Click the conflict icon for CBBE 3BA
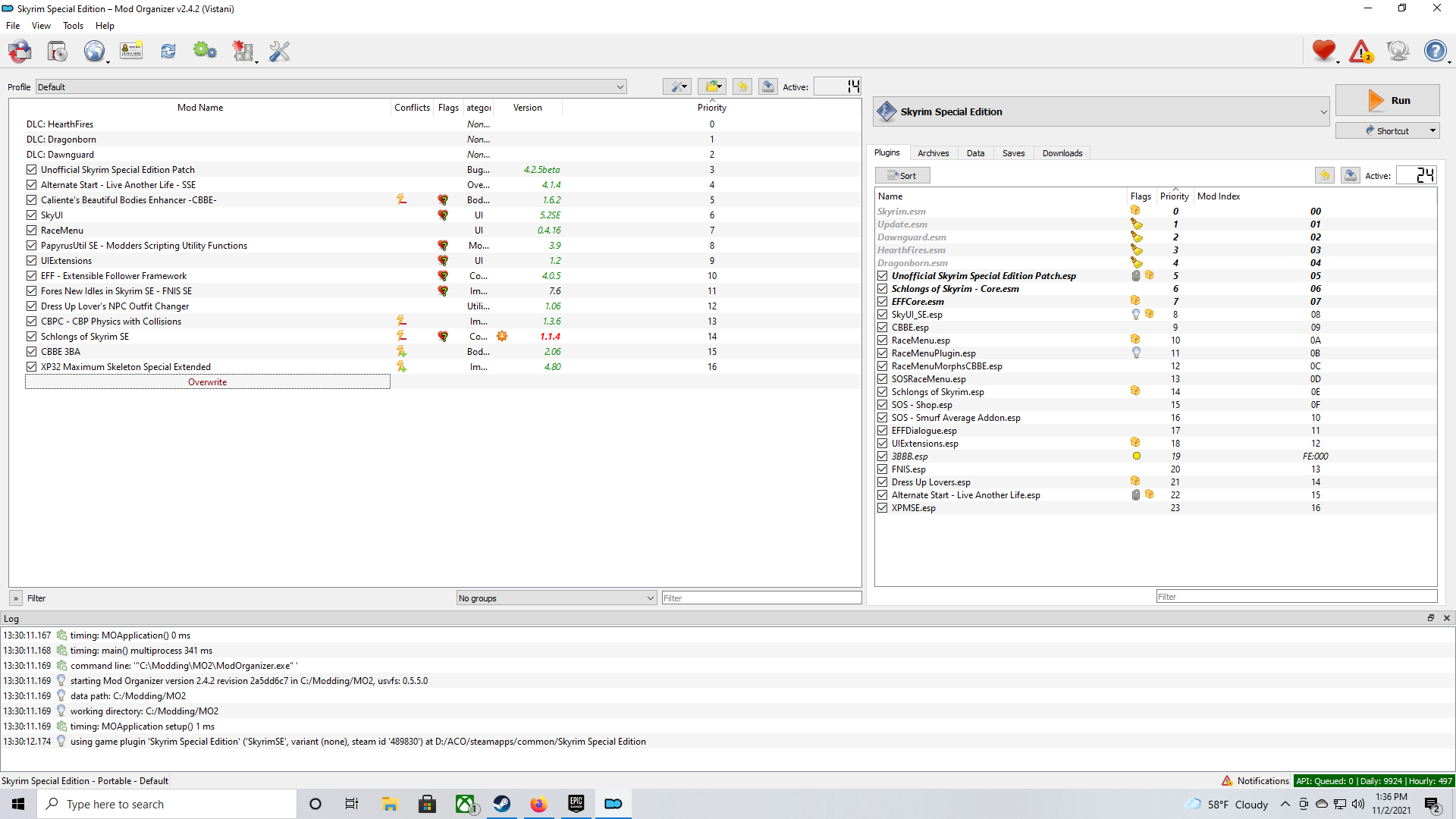Image resolution: width=1456 pixels, height=819 pixels. 401,352
